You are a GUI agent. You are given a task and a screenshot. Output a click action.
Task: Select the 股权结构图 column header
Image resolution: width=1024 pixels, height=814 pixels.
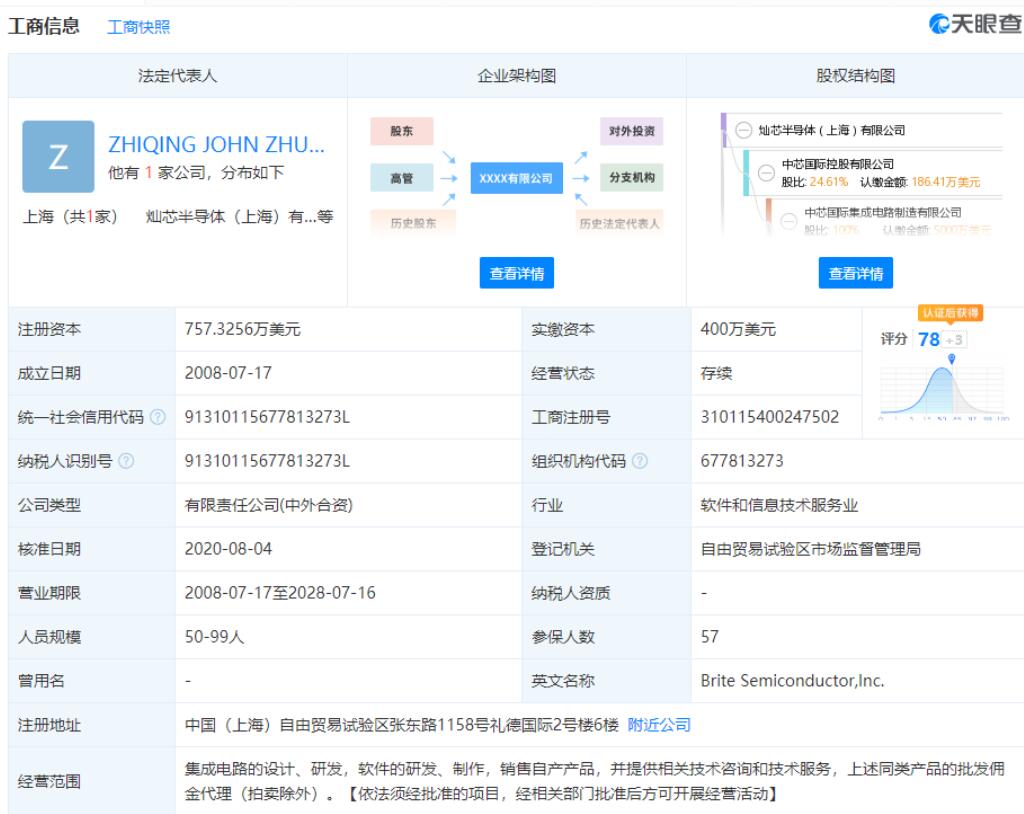856,76
